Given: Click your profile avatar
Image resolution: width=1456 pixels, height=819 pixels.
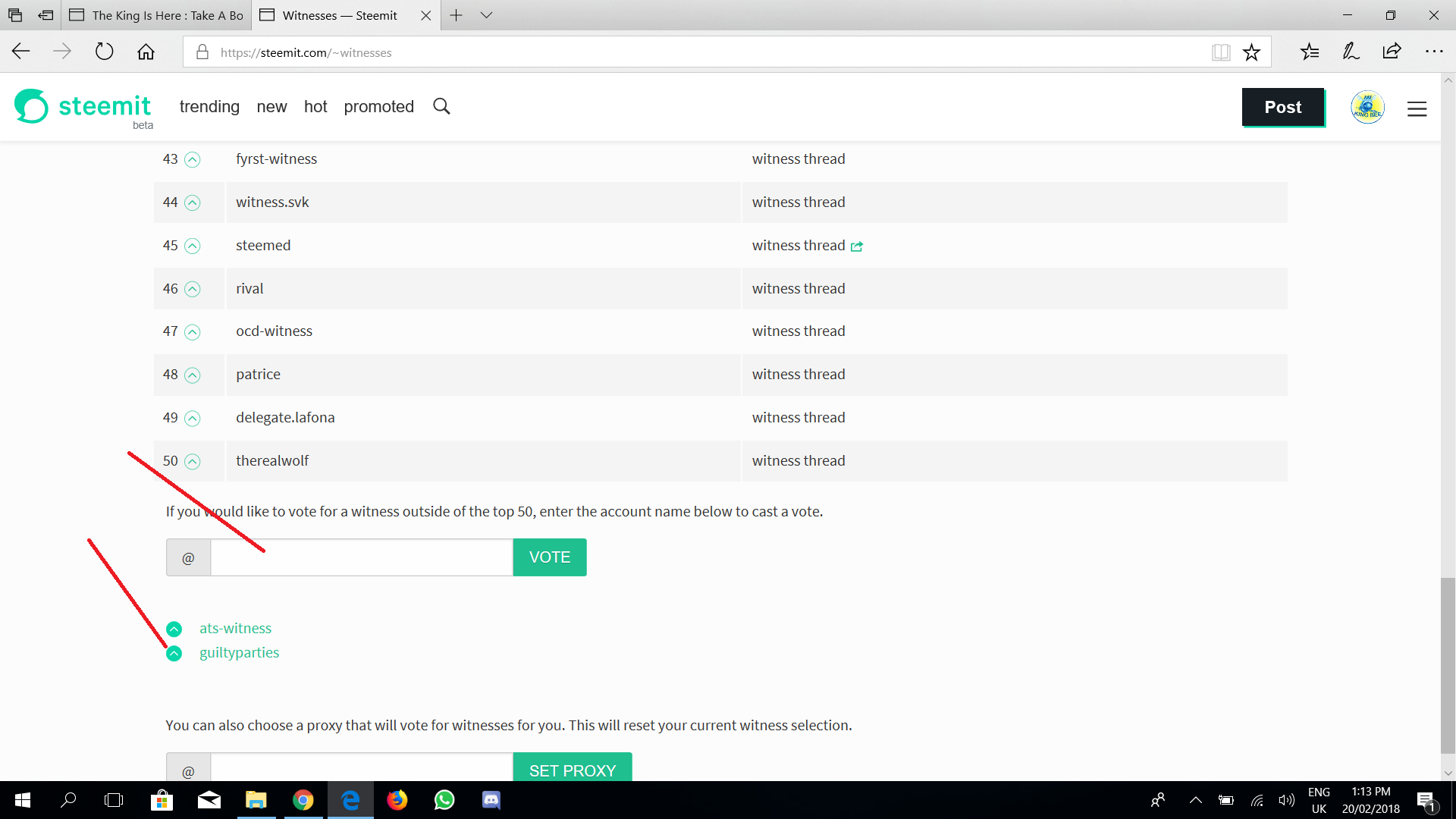Looking at the screenshot, I should click(x=1367, y=107).
